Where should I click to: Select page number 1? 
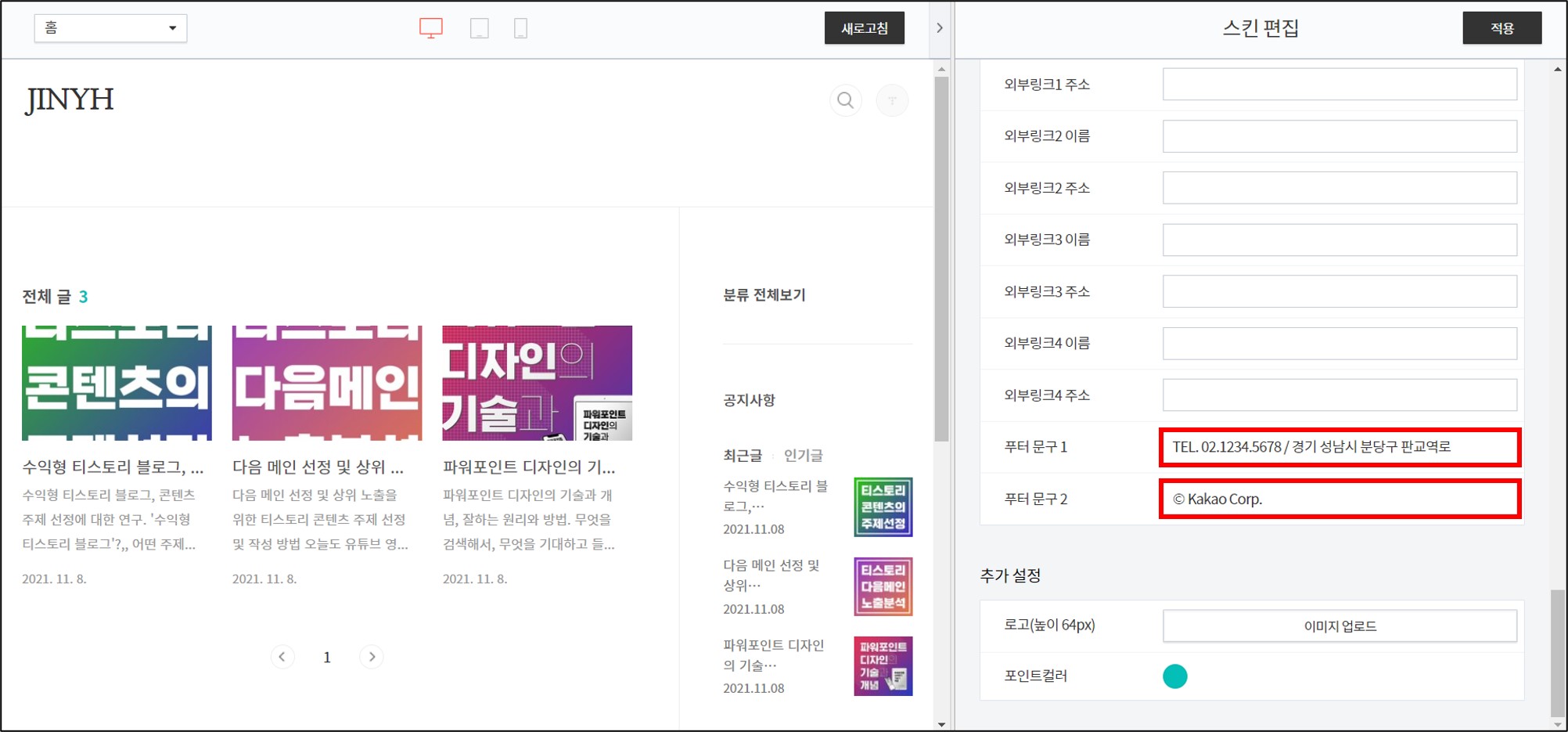[x=327, y=658]
